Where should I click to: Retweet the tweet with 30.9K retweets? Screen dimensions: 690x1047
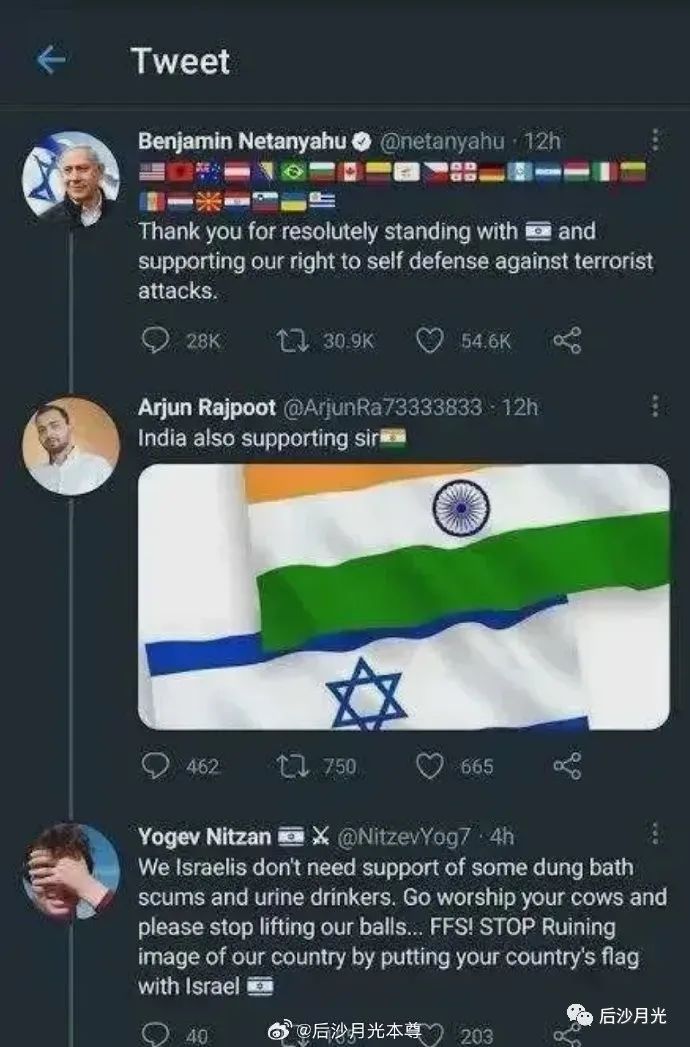pos(292,341)
